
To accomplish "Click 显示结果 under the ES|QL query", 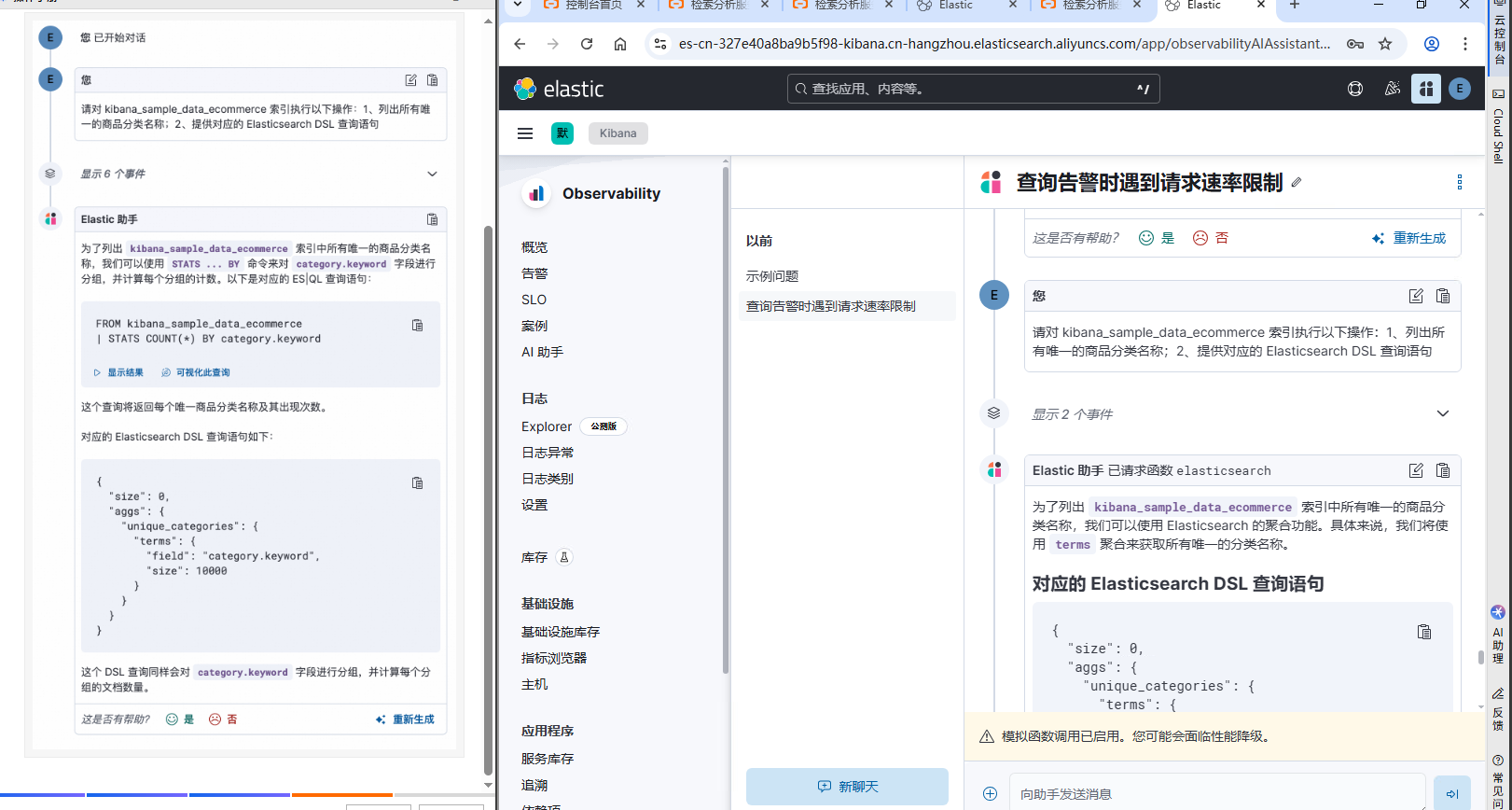I will pyautogui.click(x=118, y=372).
